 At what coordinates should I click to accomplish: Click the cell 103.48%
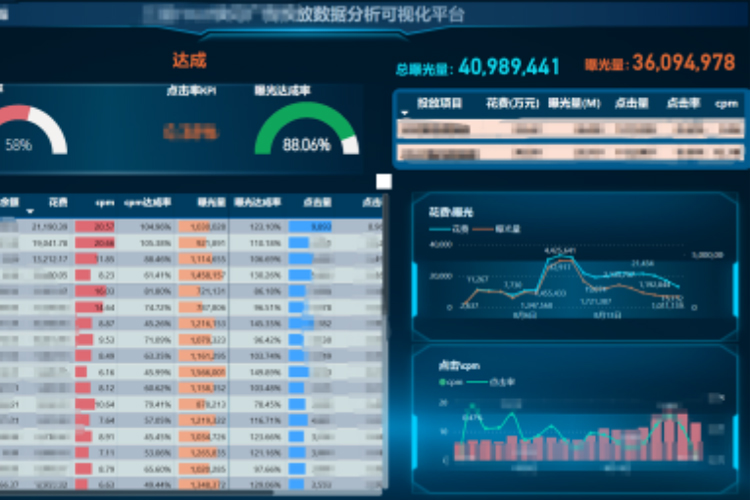click(x=265, y=388)
